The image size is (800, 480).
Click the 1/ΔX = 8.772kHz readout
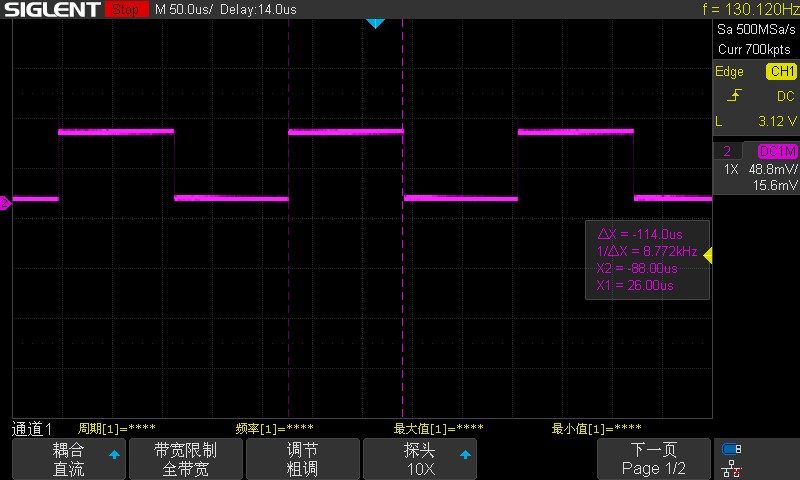(x=647, y=251)
